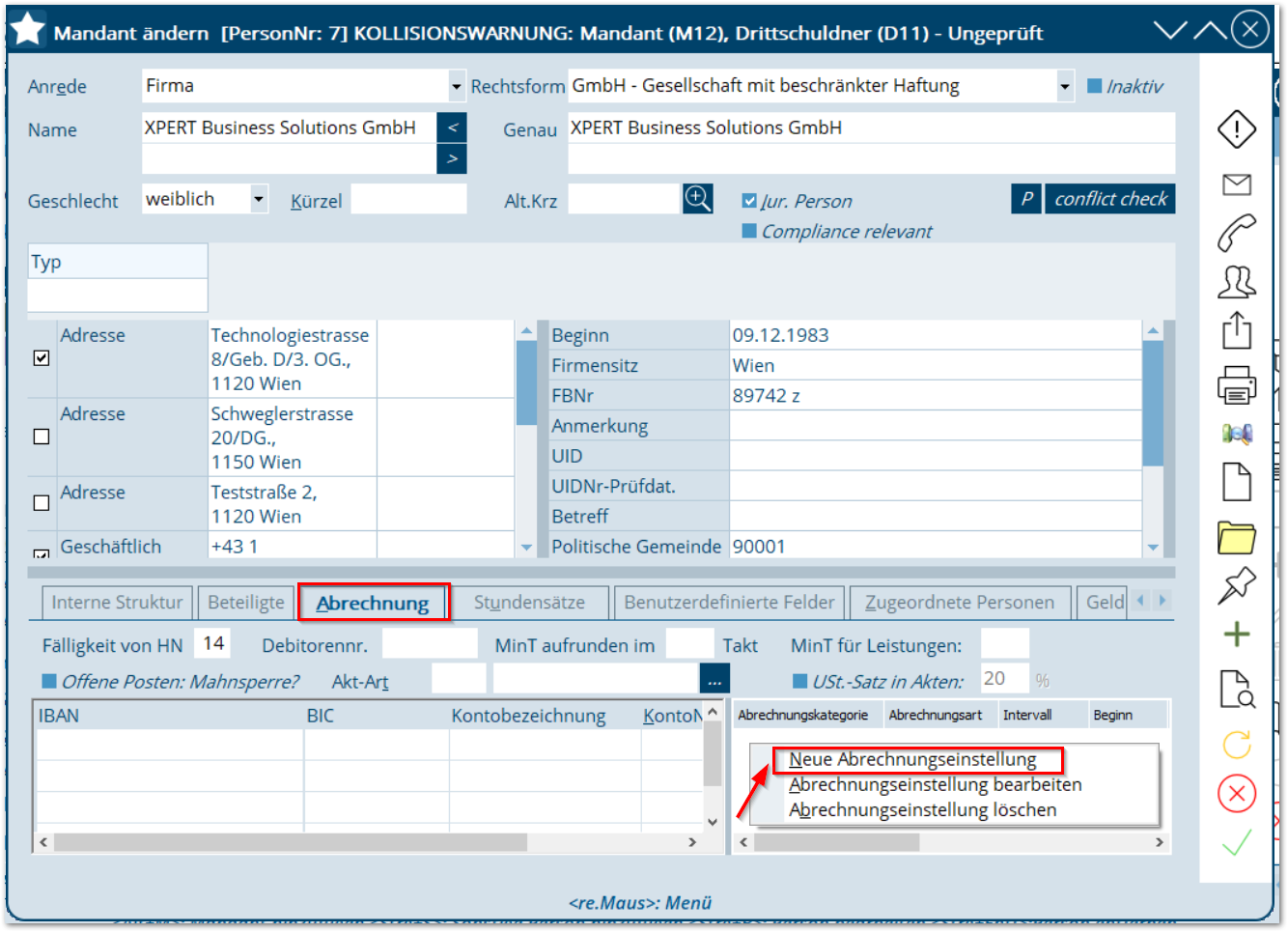Choose Neue Abrechnungseinstellung menu entry

(912, 759)
